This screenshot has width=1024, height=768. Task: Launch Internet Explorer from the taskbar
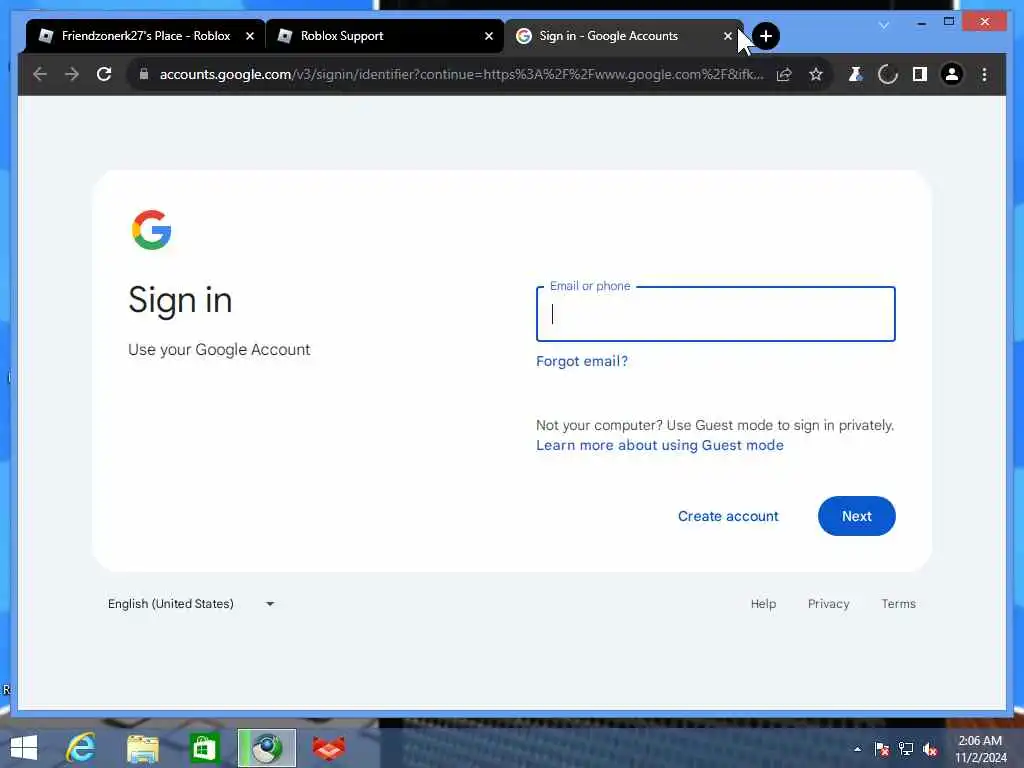click(81, 748)
